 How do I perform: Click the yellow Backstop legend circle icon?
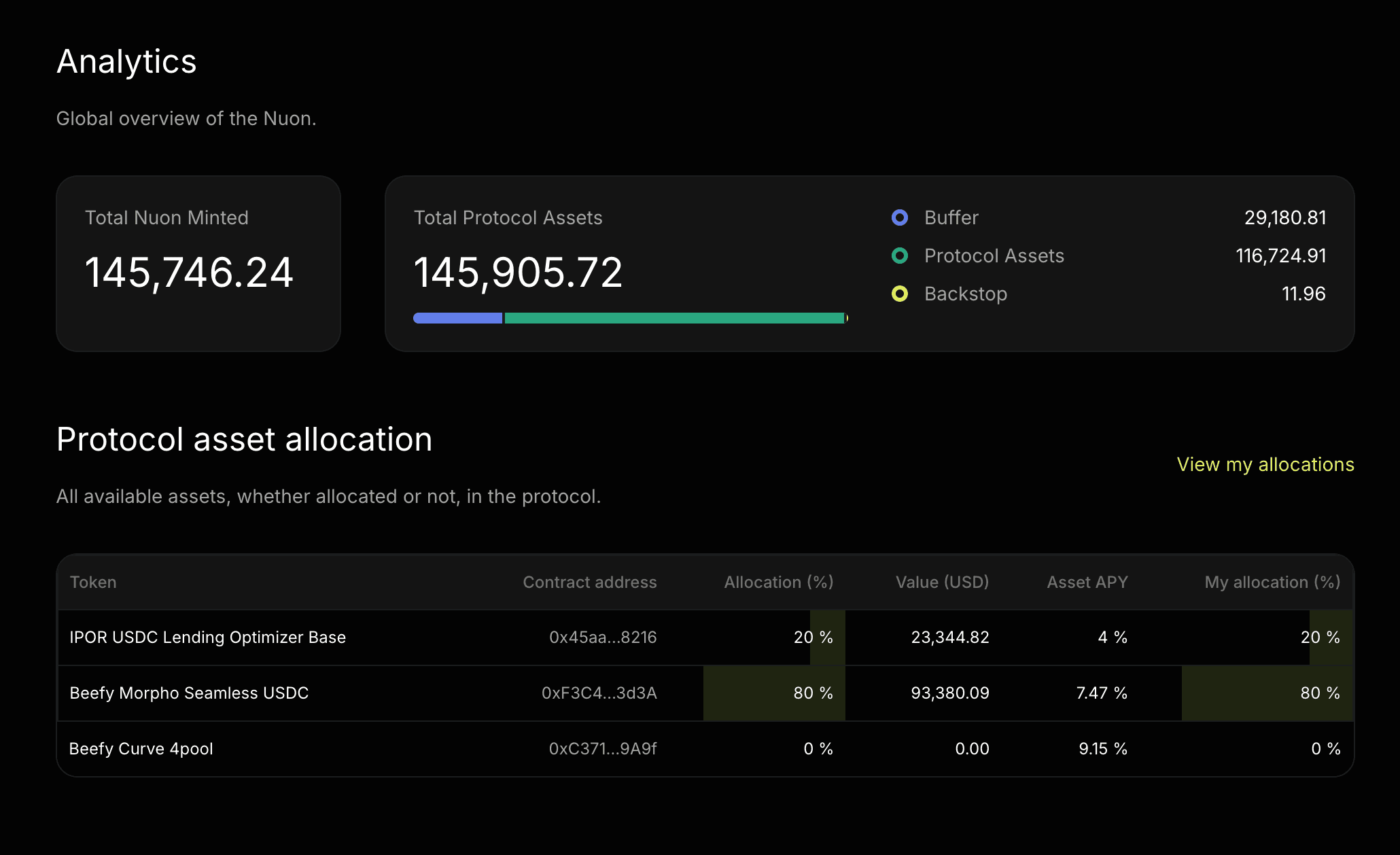(x=899, y=294)
